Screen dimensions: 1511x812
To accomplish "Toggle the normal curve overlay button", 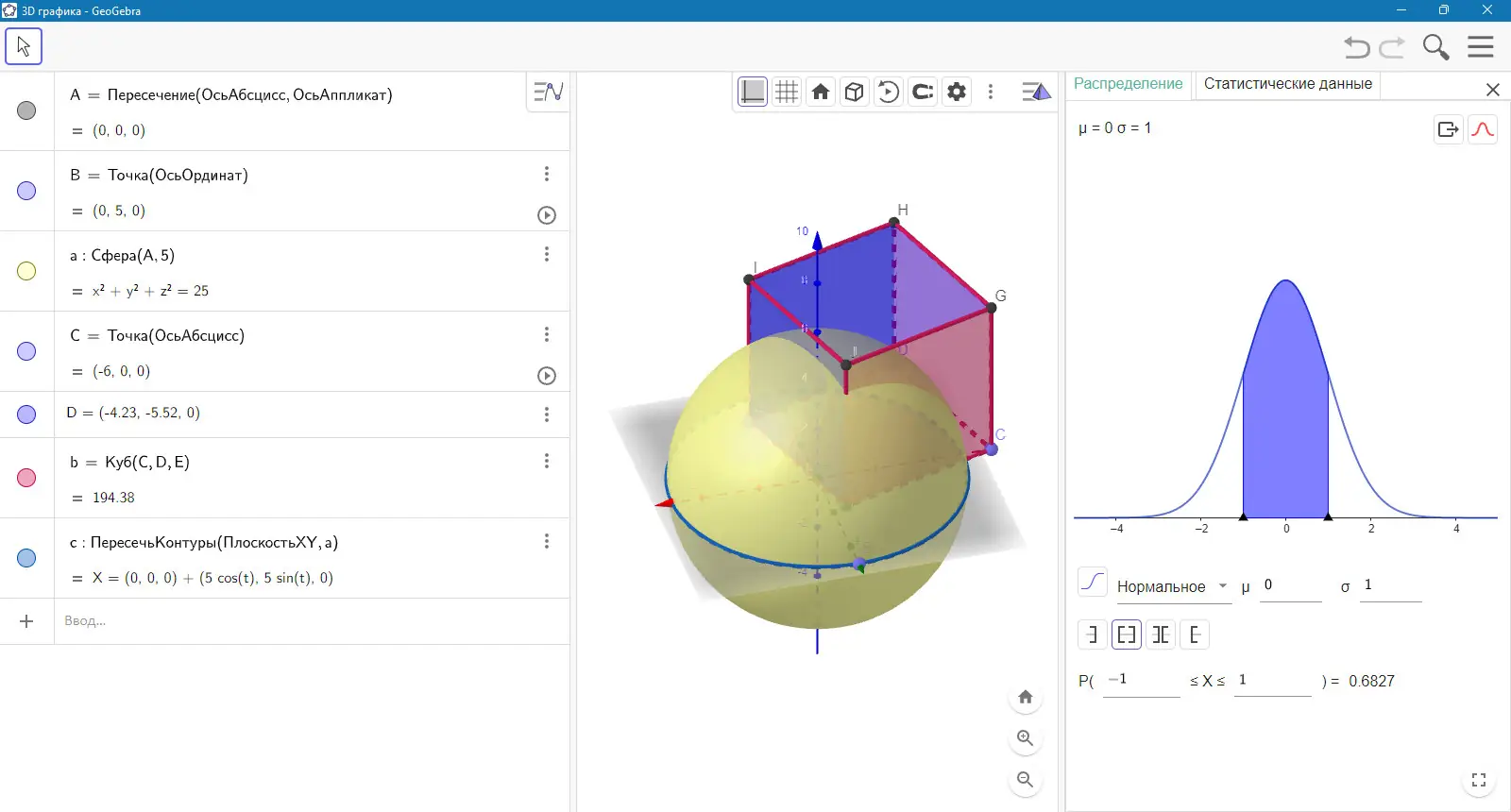I will tap(1483, 129).
